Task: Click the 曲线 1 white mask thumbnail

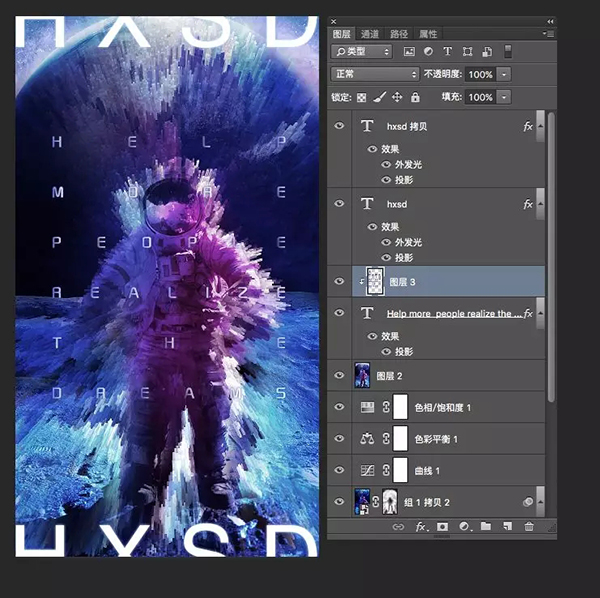Action: click(400, 470)
